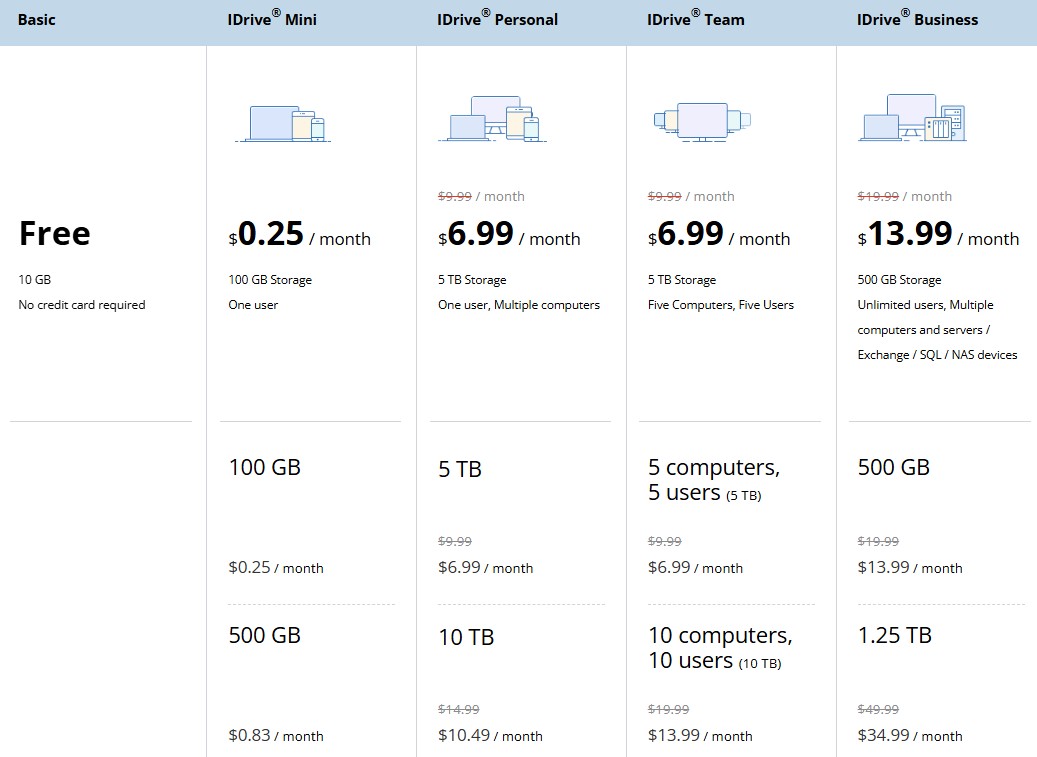This screenshot has height=757, width=1037.
Task: Click the $10.49 / month price
Action: pyautogui.click(x=490, y=736)
